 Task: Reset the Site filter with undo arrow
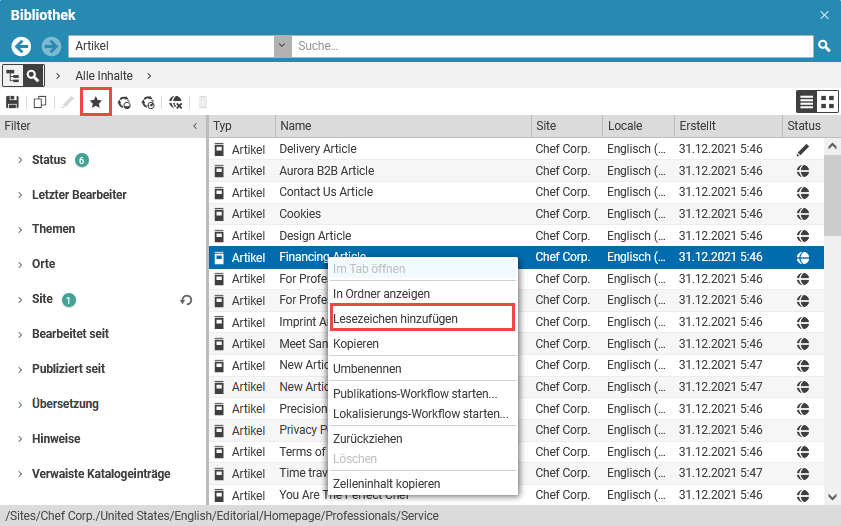pos(186,299)
